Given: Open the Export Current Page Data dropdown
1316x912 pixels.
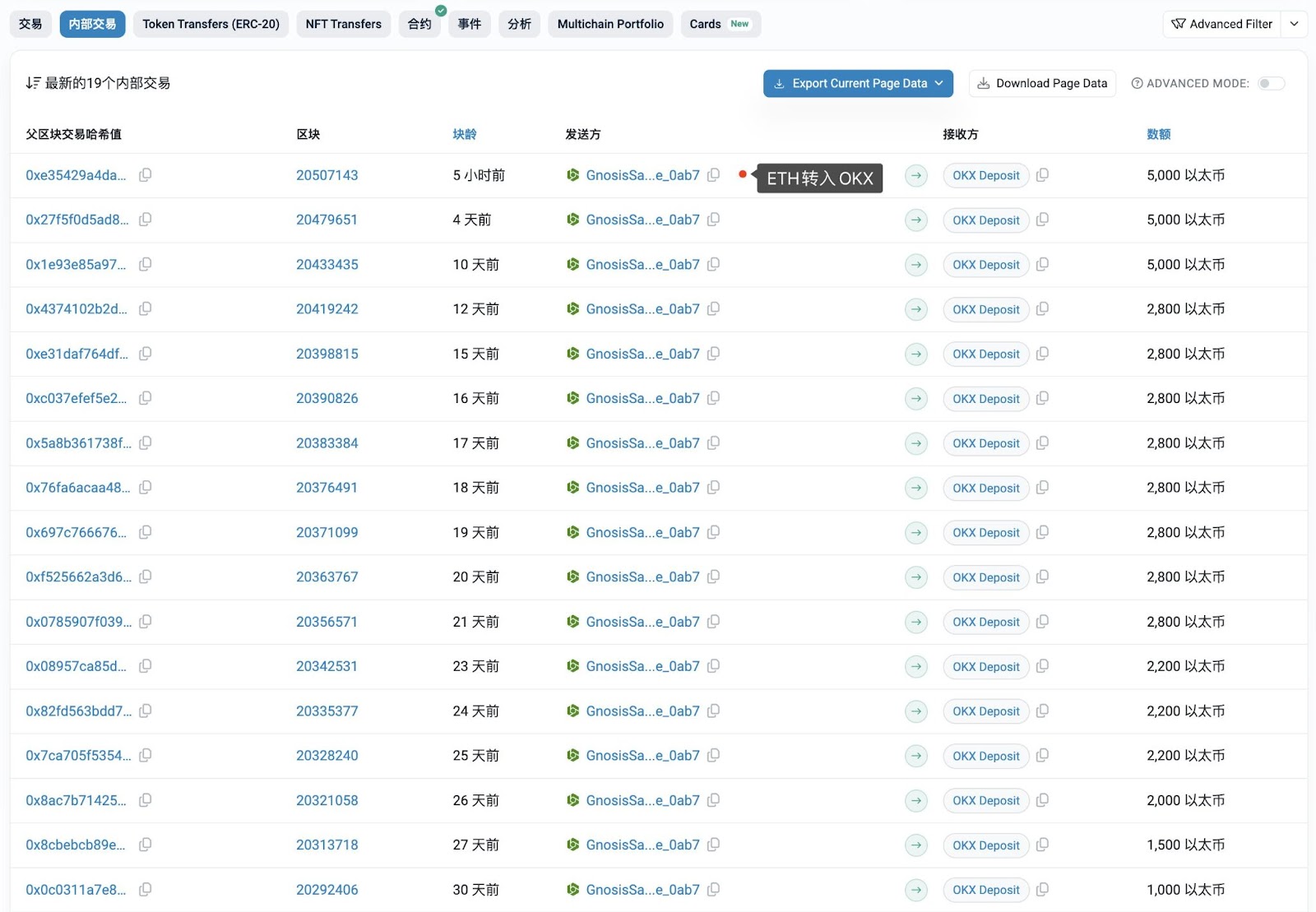Looking at the screenshot, I should coord(858,83).
